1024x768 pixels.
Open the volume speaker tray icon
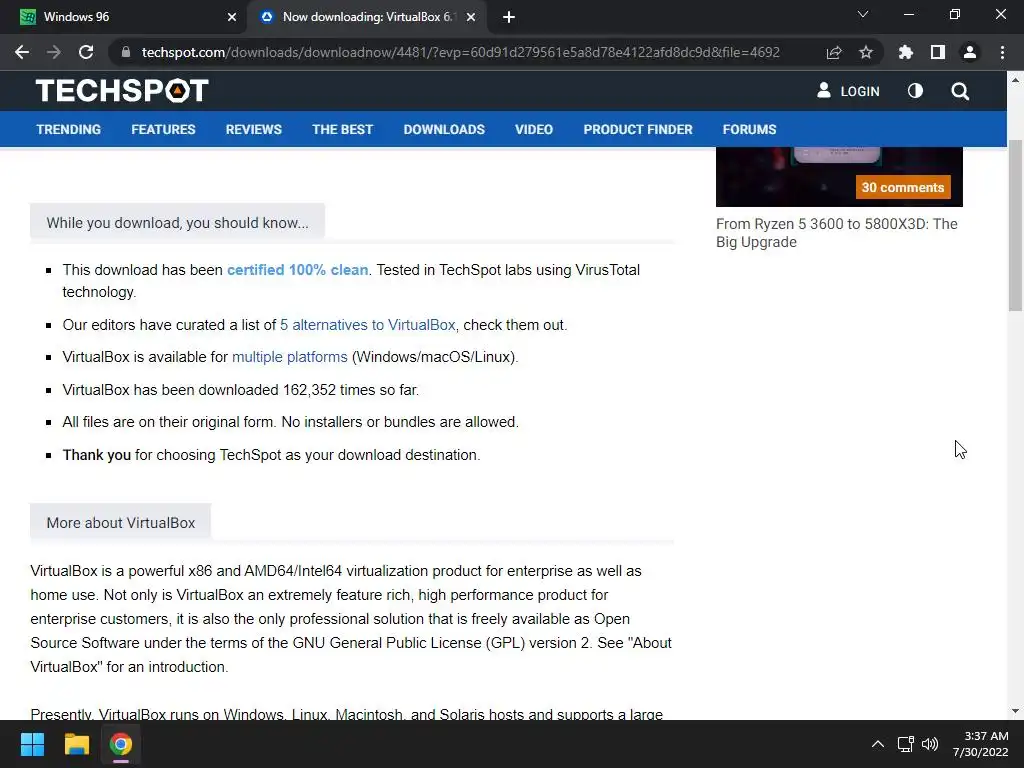(930, 744)
